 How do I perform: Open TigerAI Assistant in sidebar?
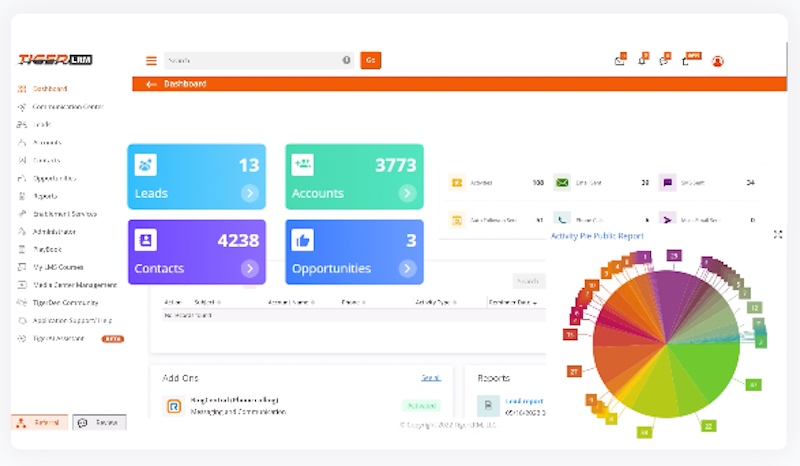58,338
